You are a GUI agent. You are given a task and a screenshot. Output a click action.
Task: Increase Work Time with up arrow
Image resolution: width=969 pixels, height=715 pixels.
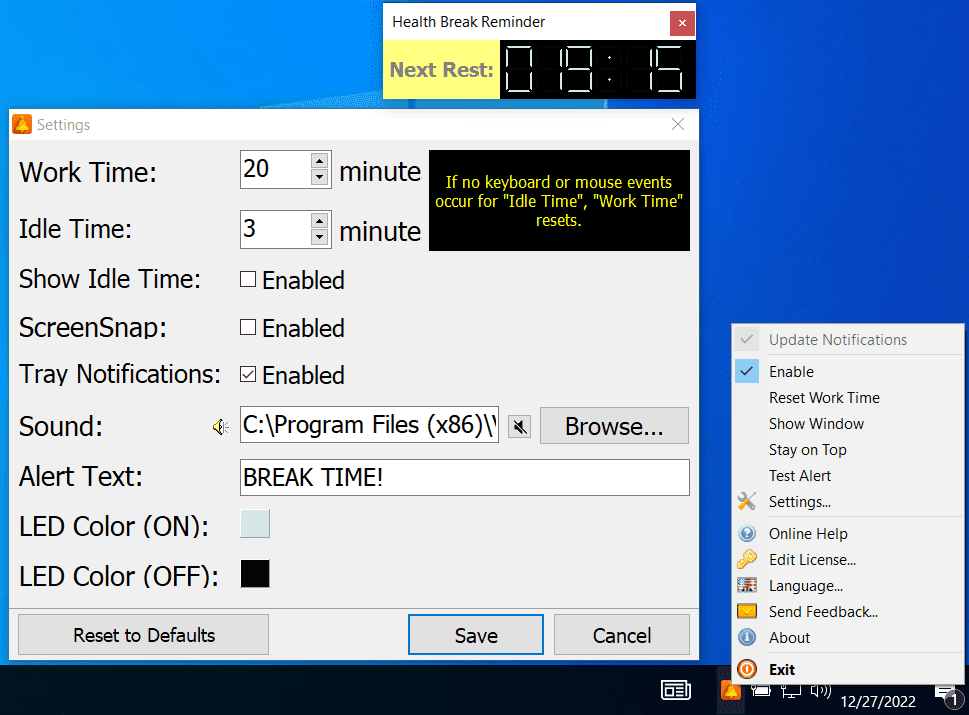pos(319,161)
